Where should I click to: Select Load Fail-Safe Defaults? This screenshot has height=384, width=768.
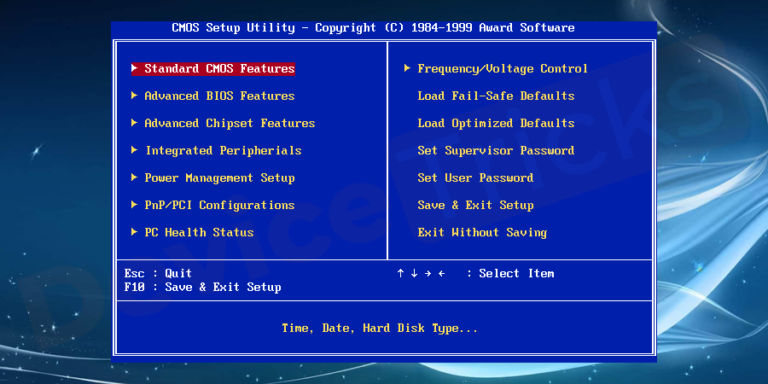tap(496, 96)
